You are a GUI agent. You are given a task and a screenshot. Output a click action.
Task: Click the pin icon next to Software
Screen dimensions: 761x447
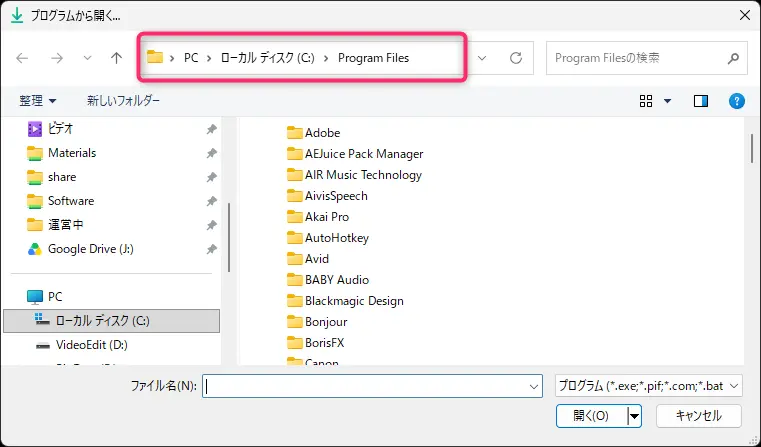click(212, 201)
